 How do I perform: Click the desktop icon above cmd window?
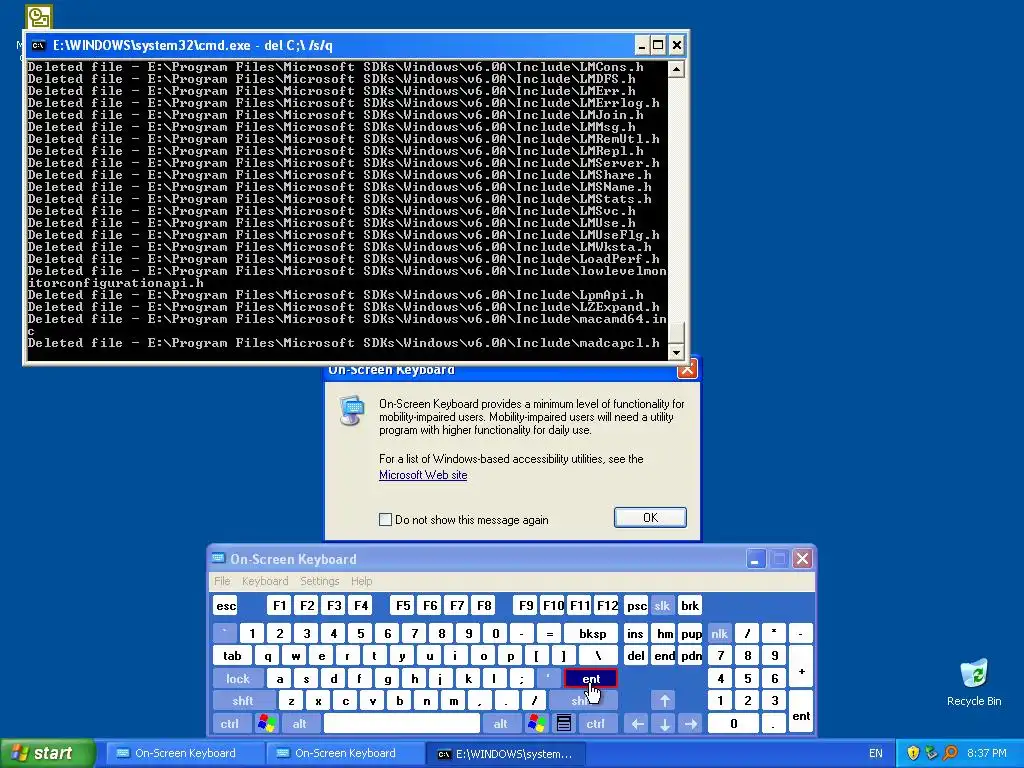39,17
